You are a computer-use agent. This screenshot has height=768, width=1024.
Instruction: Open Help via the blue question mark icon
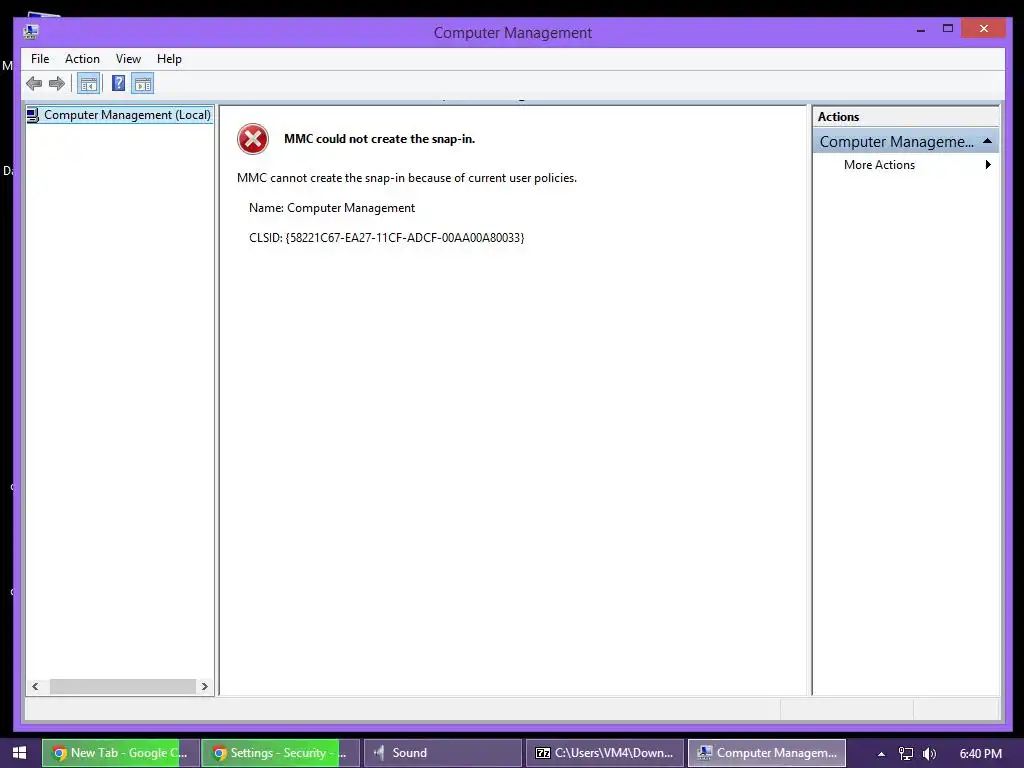click(x=118, y=84)
